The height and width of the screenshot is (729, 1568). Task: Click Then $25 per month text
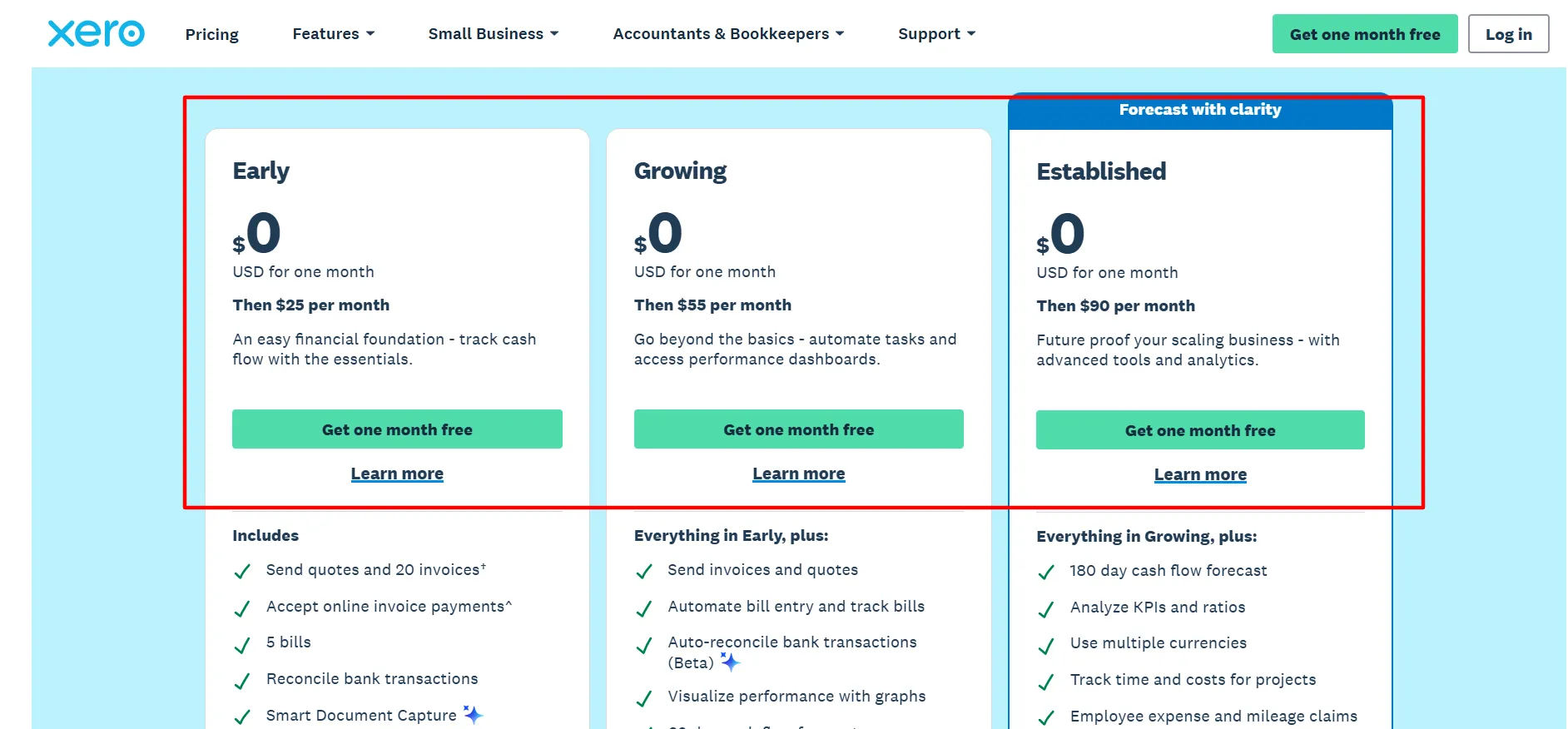click(311, 305)
